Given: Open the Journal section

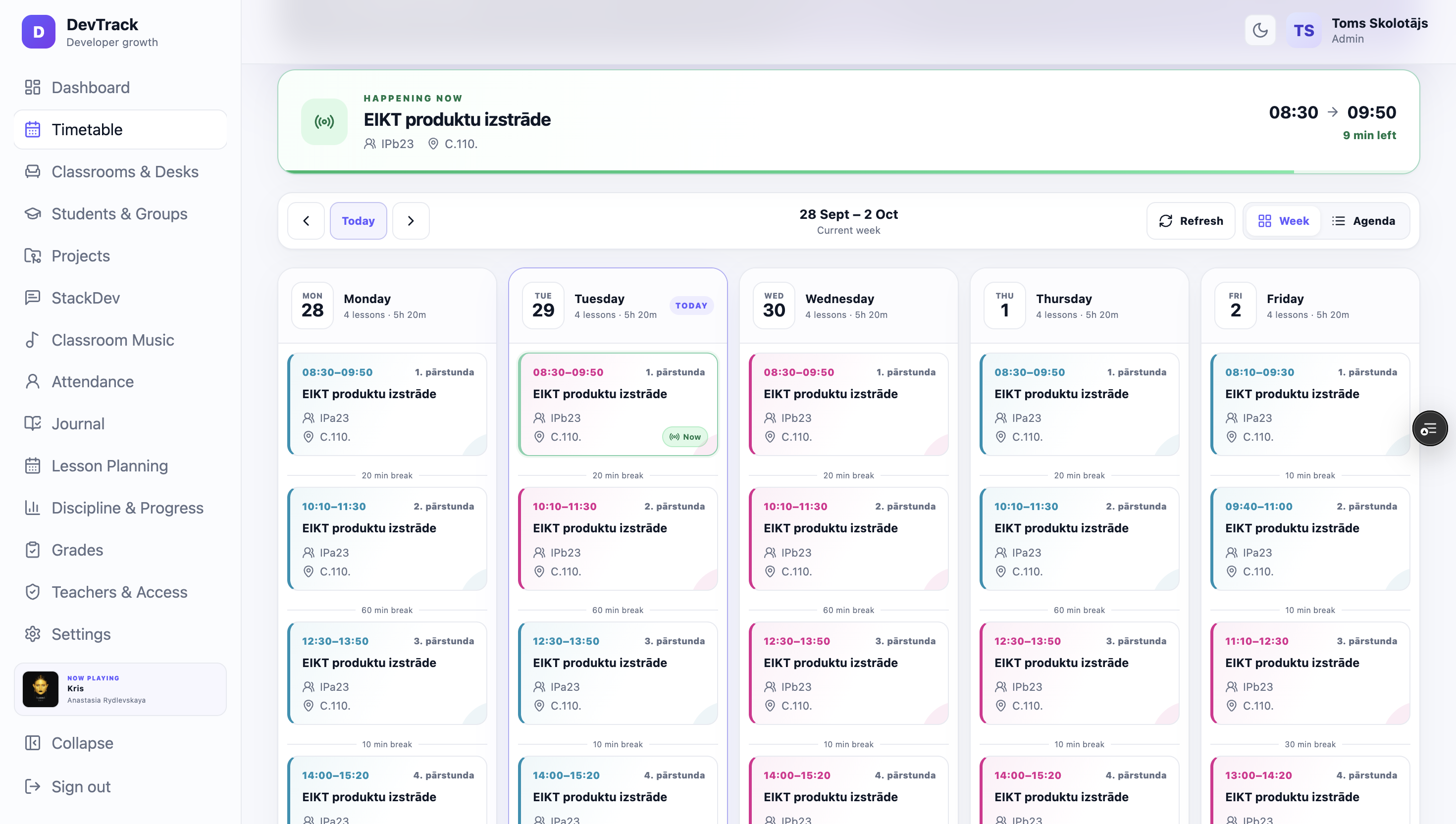Looking at the screenshot, I should click(x=120, y=424).
